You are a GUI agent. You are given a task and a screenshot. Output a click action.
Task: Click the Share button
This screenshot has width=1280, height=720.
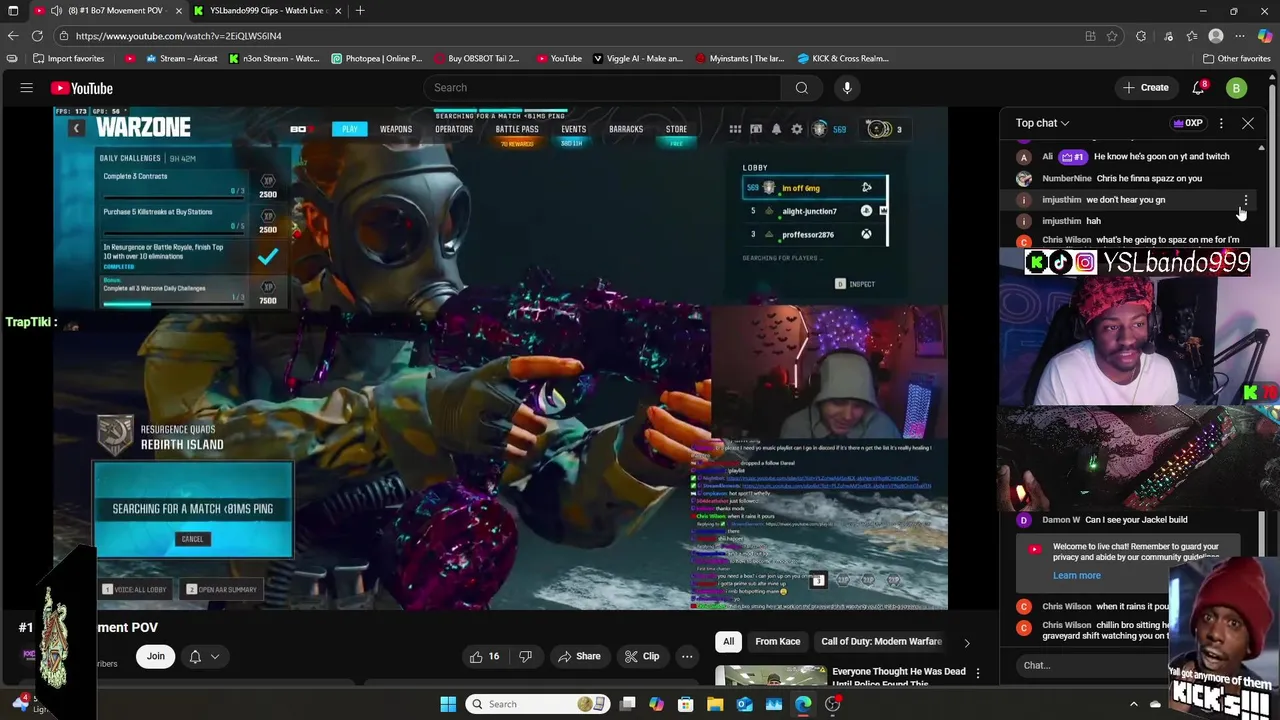[579, 656]
